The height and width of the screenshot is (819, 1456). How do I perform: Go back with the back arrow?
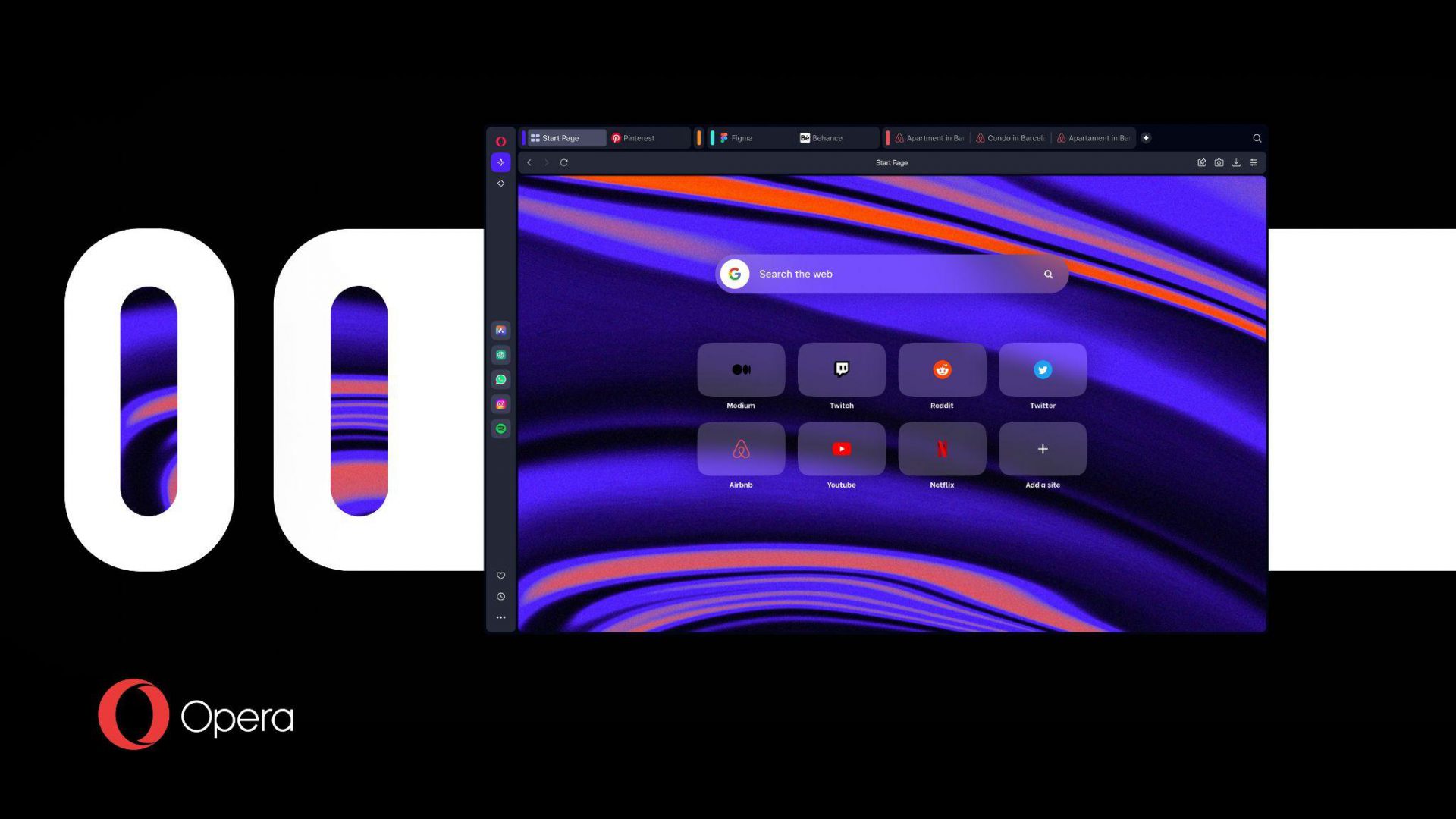tap(529, 162)
